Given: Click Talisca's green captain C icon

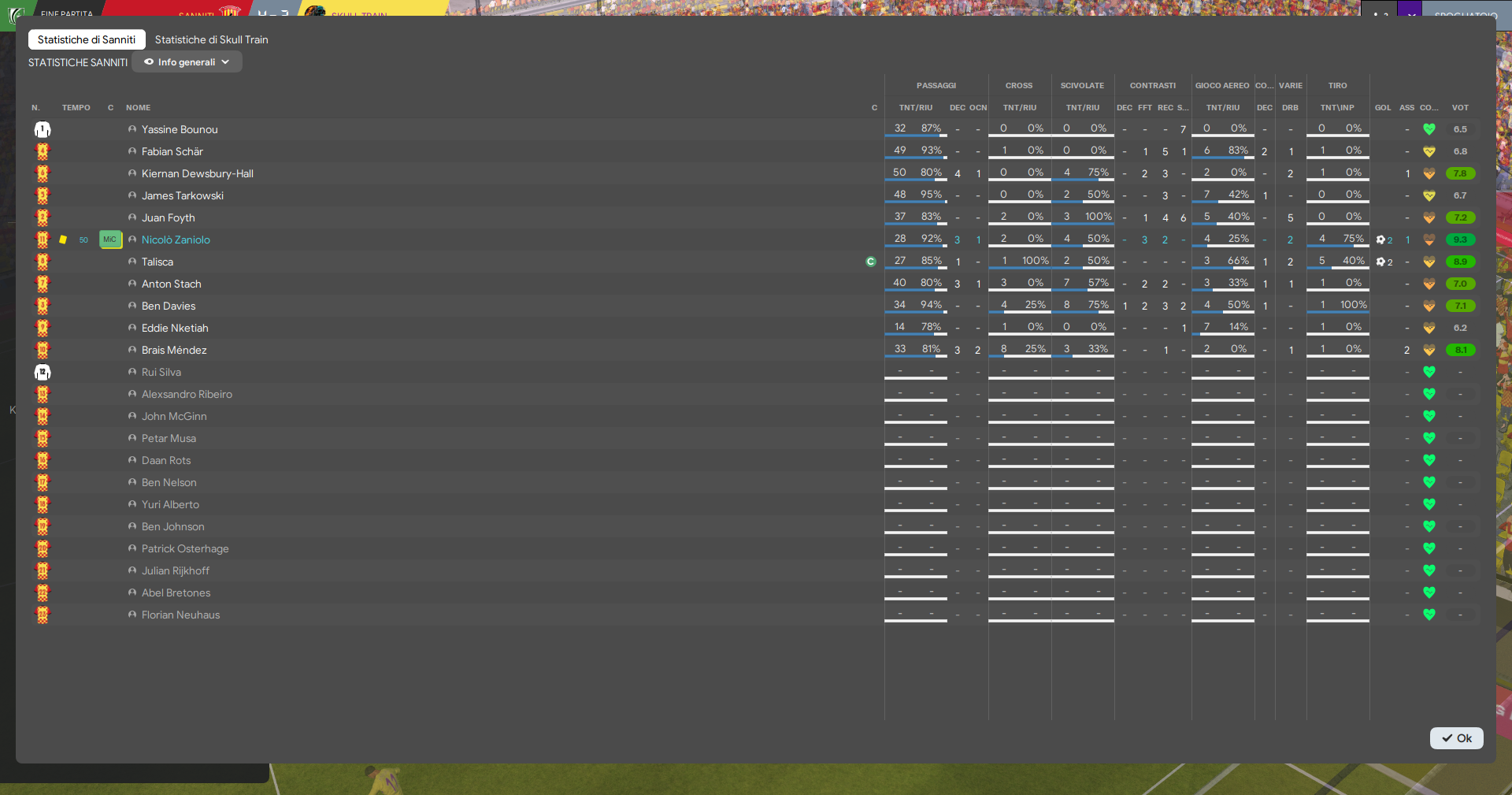Looking at the screenshot, I should tap(871, 262).
